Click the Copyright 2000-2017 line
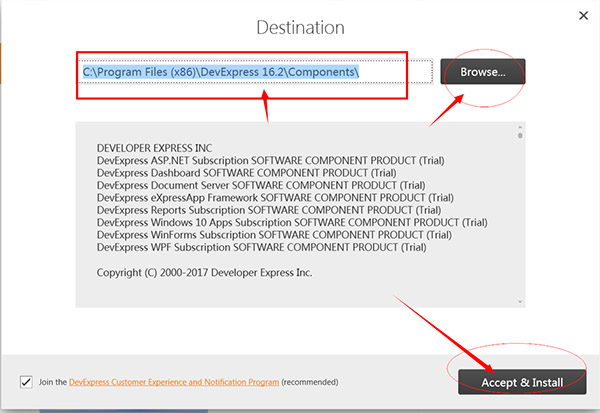Screen dimensions: 600x413 coord(204,273)
